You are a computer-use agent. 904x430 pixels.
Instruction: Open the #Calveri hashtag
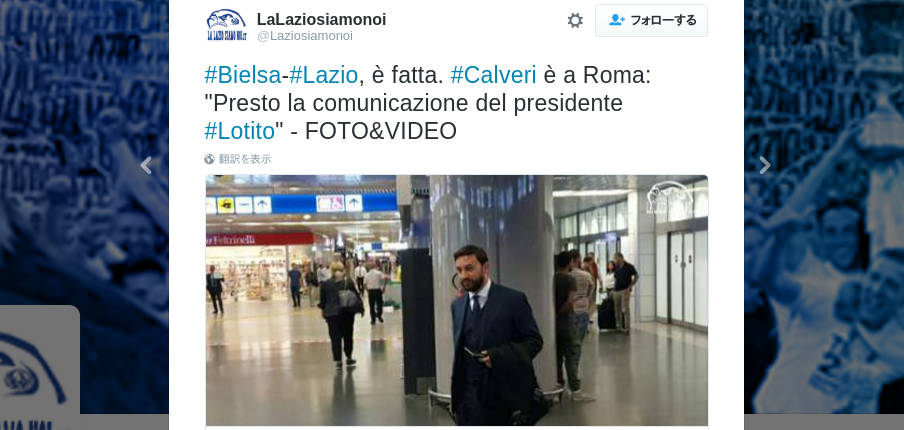(x=493, y=76)
